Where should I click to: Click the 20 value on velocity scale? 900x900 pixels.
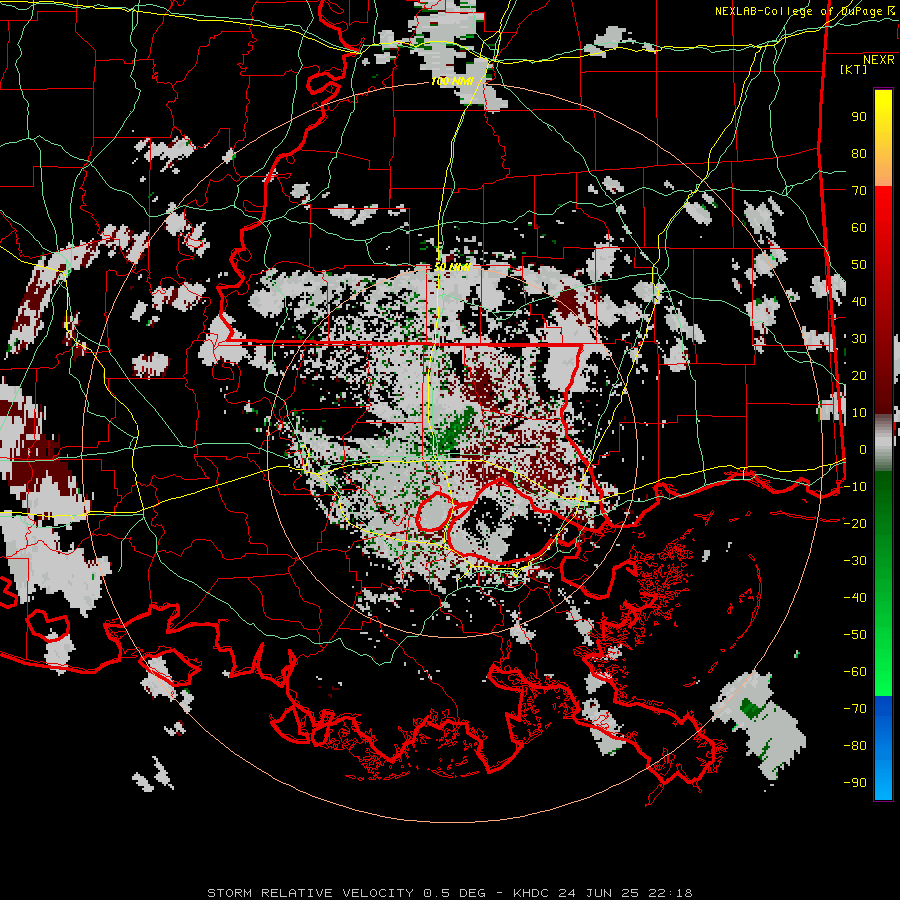[859, 375]
